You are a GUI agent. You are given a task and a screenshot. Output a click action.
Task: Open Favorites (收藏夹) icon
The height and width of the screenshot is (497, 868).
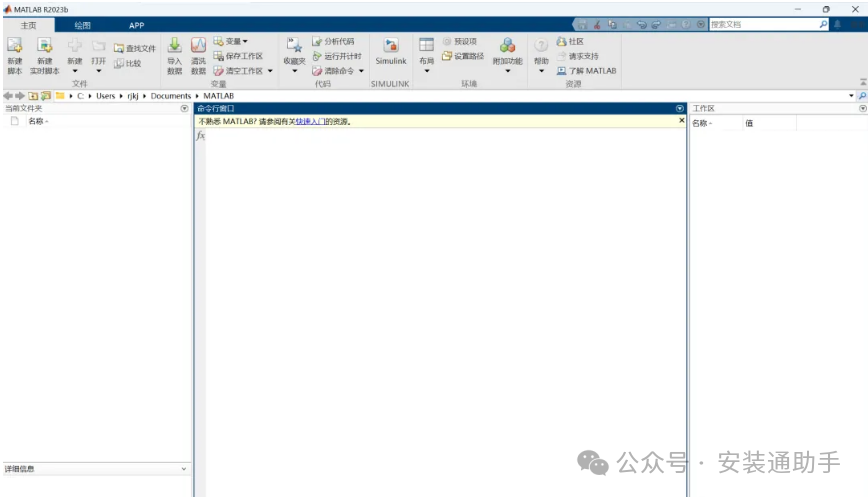pos(294,45)
